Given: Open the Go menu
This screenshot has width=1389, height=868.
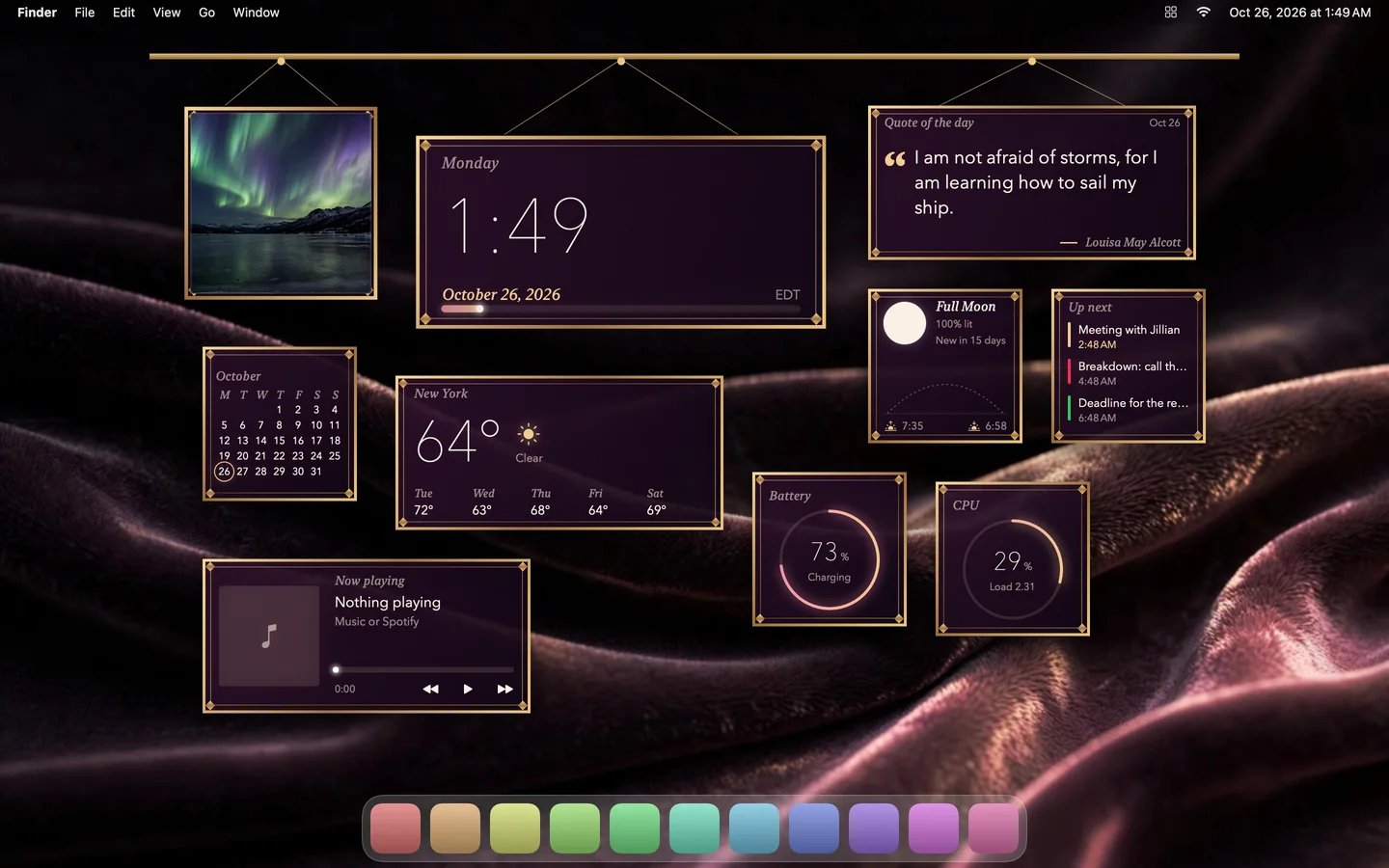Looking at the screenshot, I should click(206, 13).
